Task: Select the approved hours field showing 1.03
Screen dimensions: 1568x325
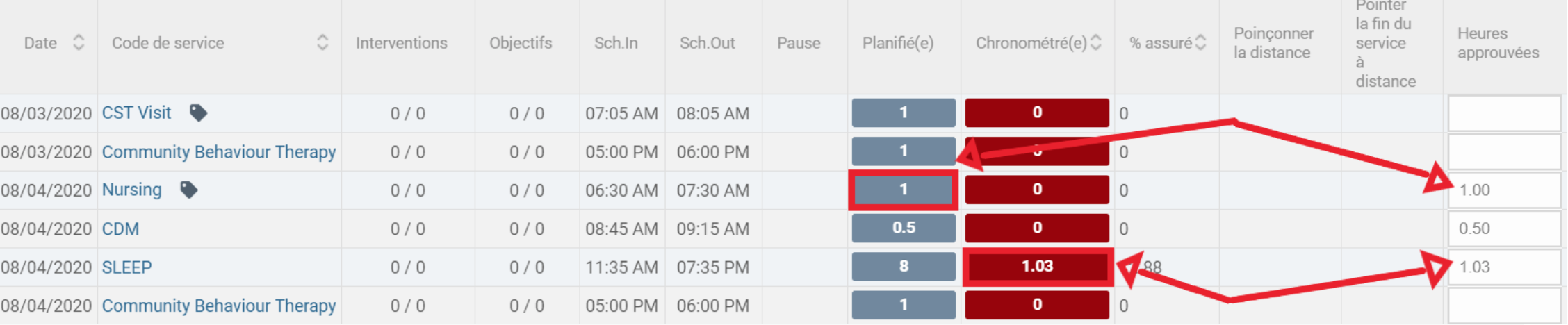Action: (x=1504, y=267)
